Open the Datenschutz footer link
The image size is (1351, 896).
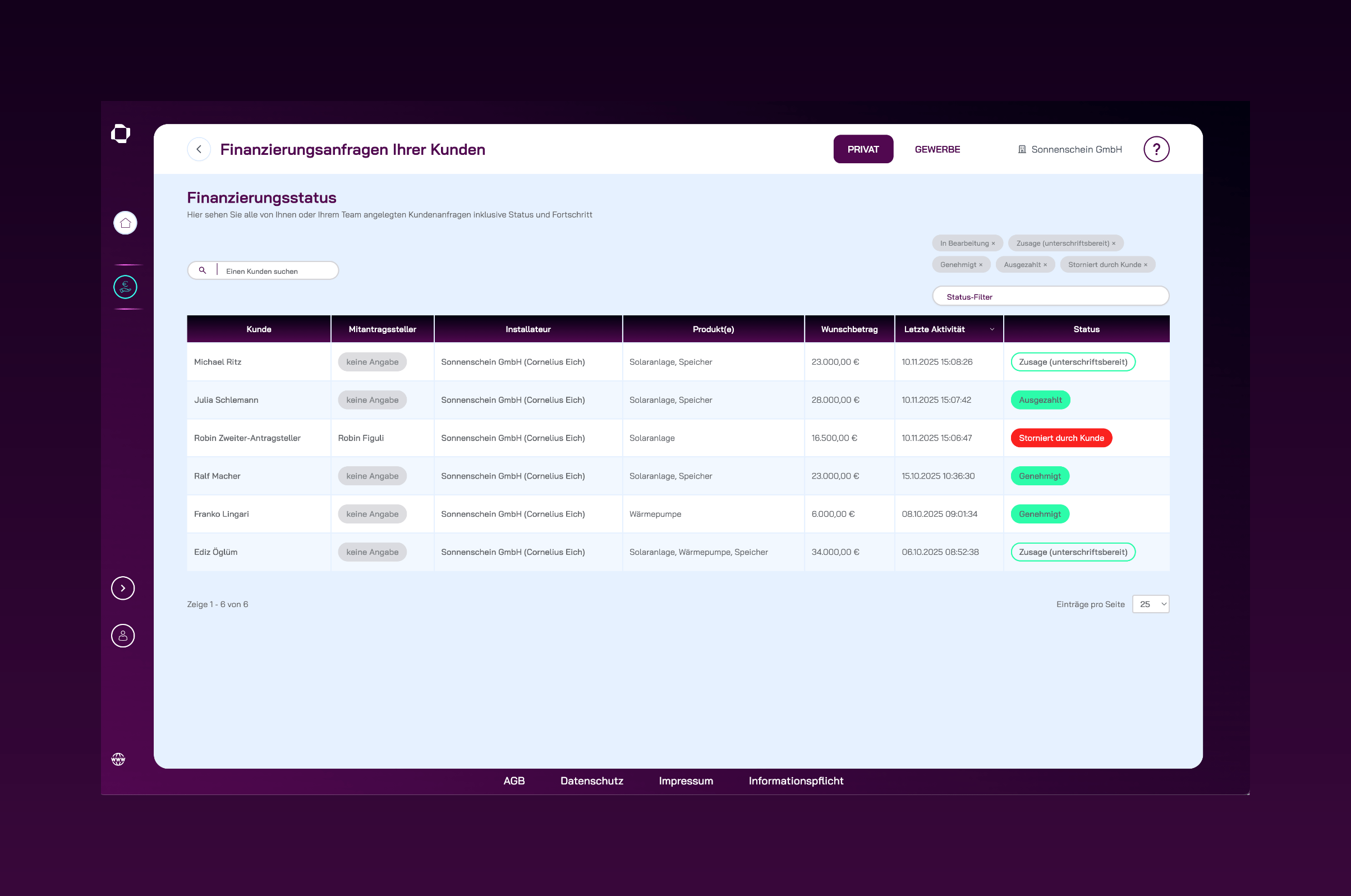tap(591, 780)
